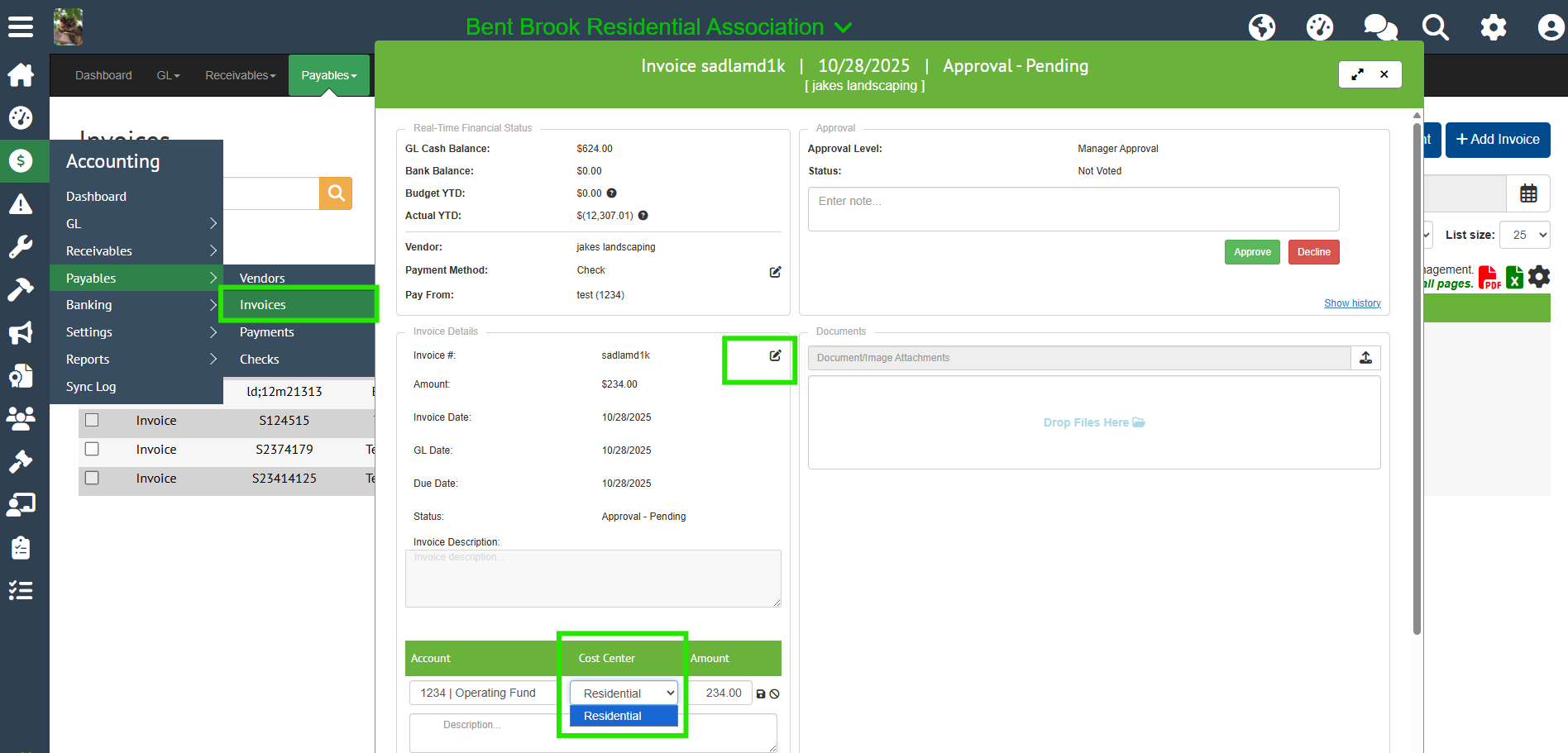Screen dimensions: 1568x753
Task: Check the box for invoice S2374179
Action: click(x=92, y=449)
